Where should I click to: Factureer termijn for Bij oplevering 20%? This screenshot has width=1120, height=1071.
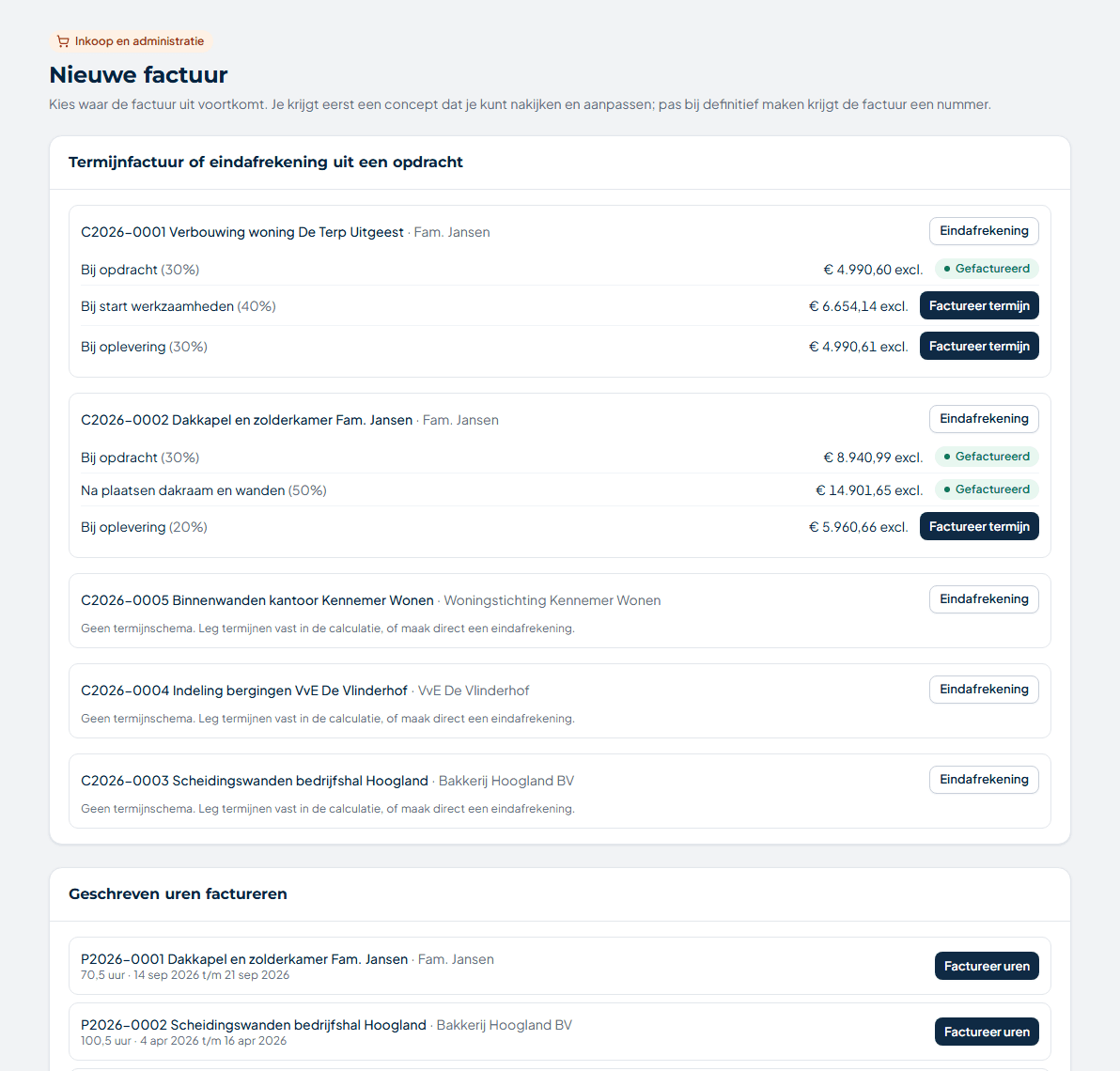coord(978,527)
